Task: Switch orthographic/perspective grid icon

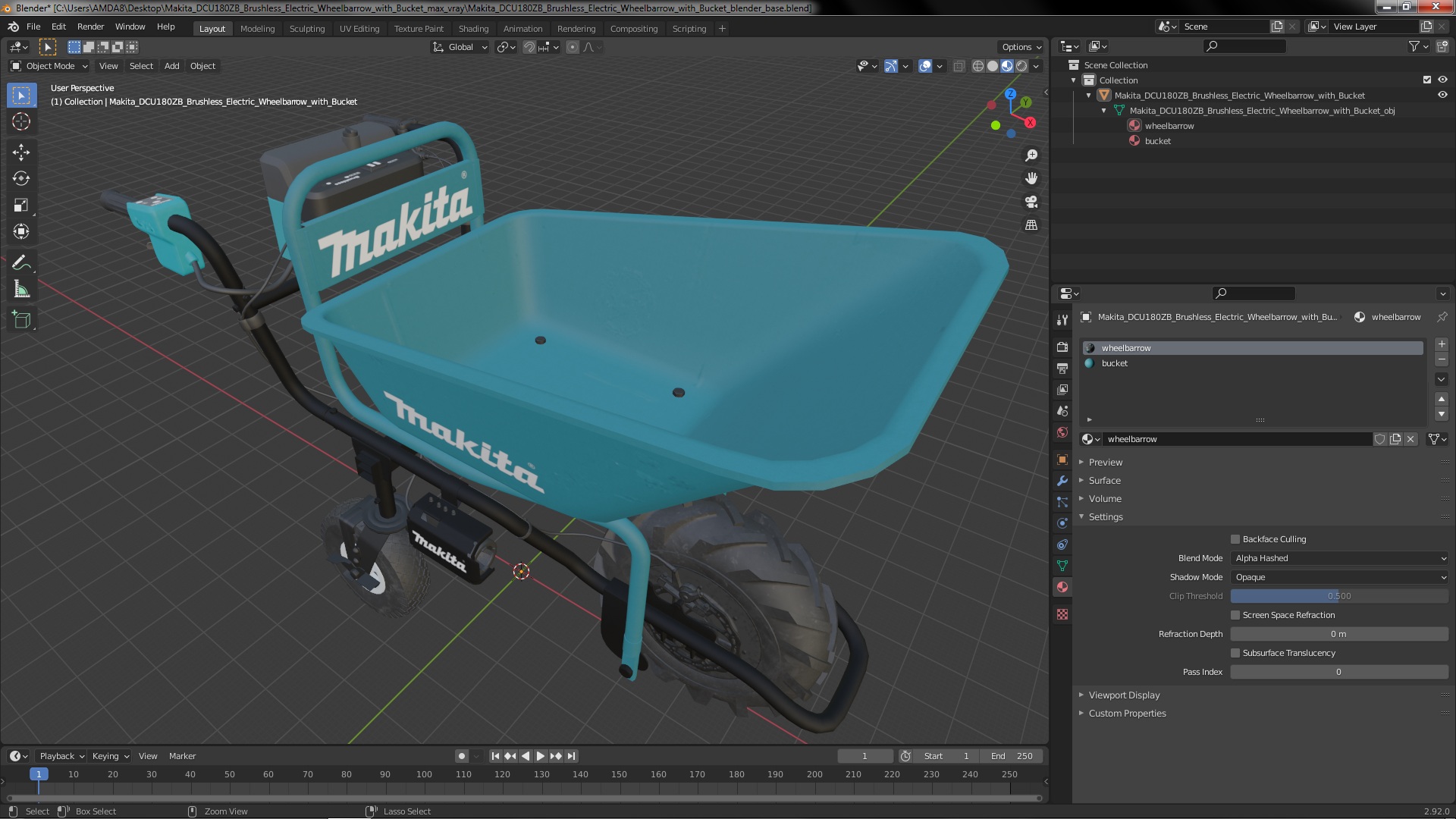Action: (x=1031, y=225)
